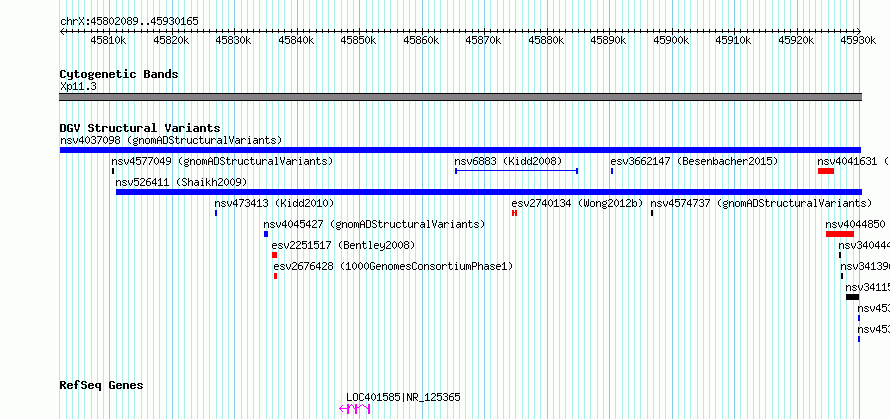Click the 45930k ruler tick label
The height and width of the screenshot is (419, 890).
[x=859, y=40]
